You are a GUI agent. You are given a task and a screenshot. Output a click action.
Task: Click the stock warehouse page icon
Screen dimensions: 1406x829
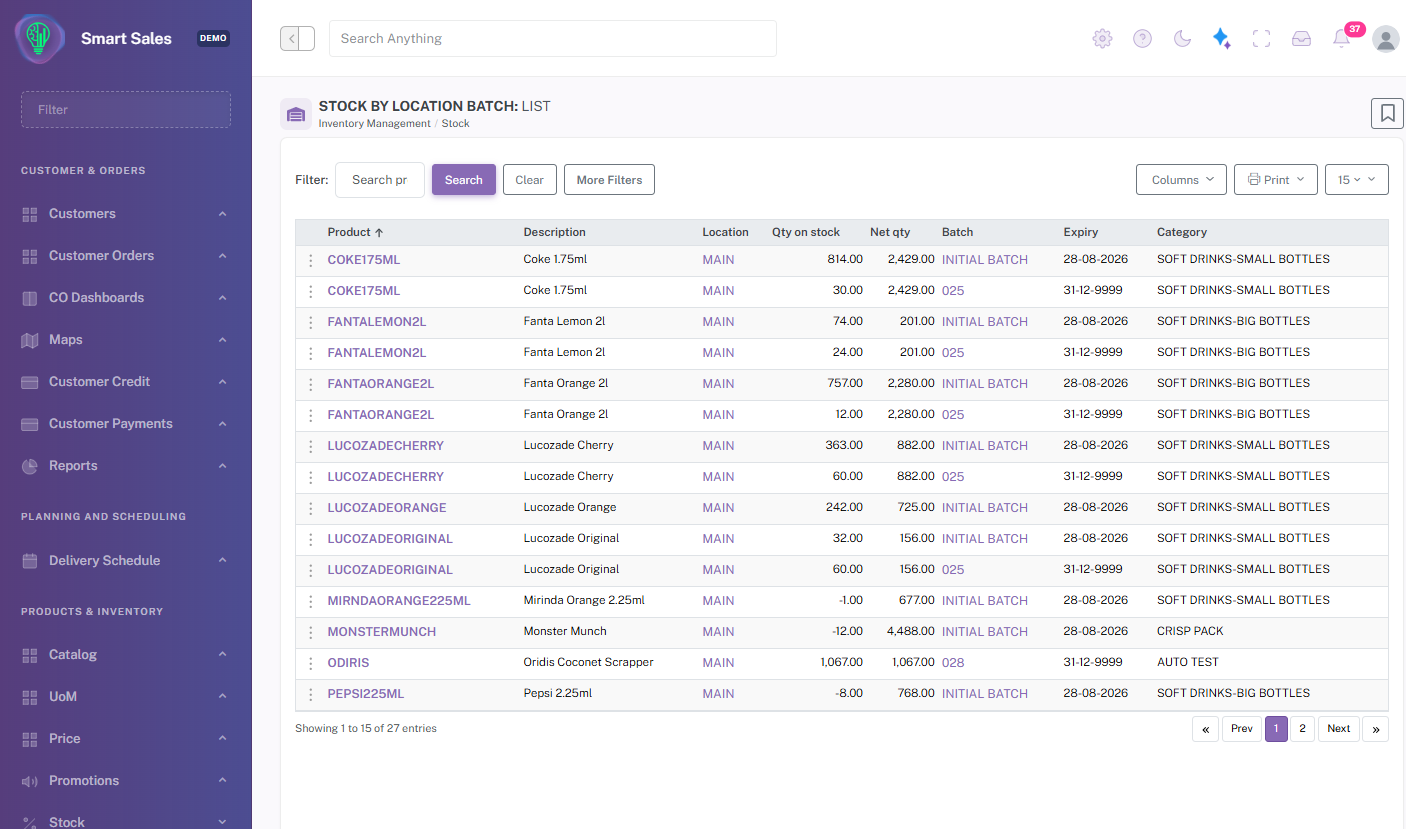(295, 114)
